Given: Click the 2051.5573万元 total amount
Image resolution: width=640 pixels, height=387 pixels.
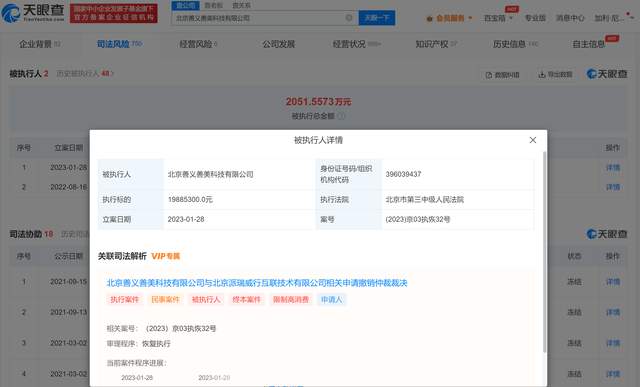Looking at the screenshot, I should click(318, 102).
